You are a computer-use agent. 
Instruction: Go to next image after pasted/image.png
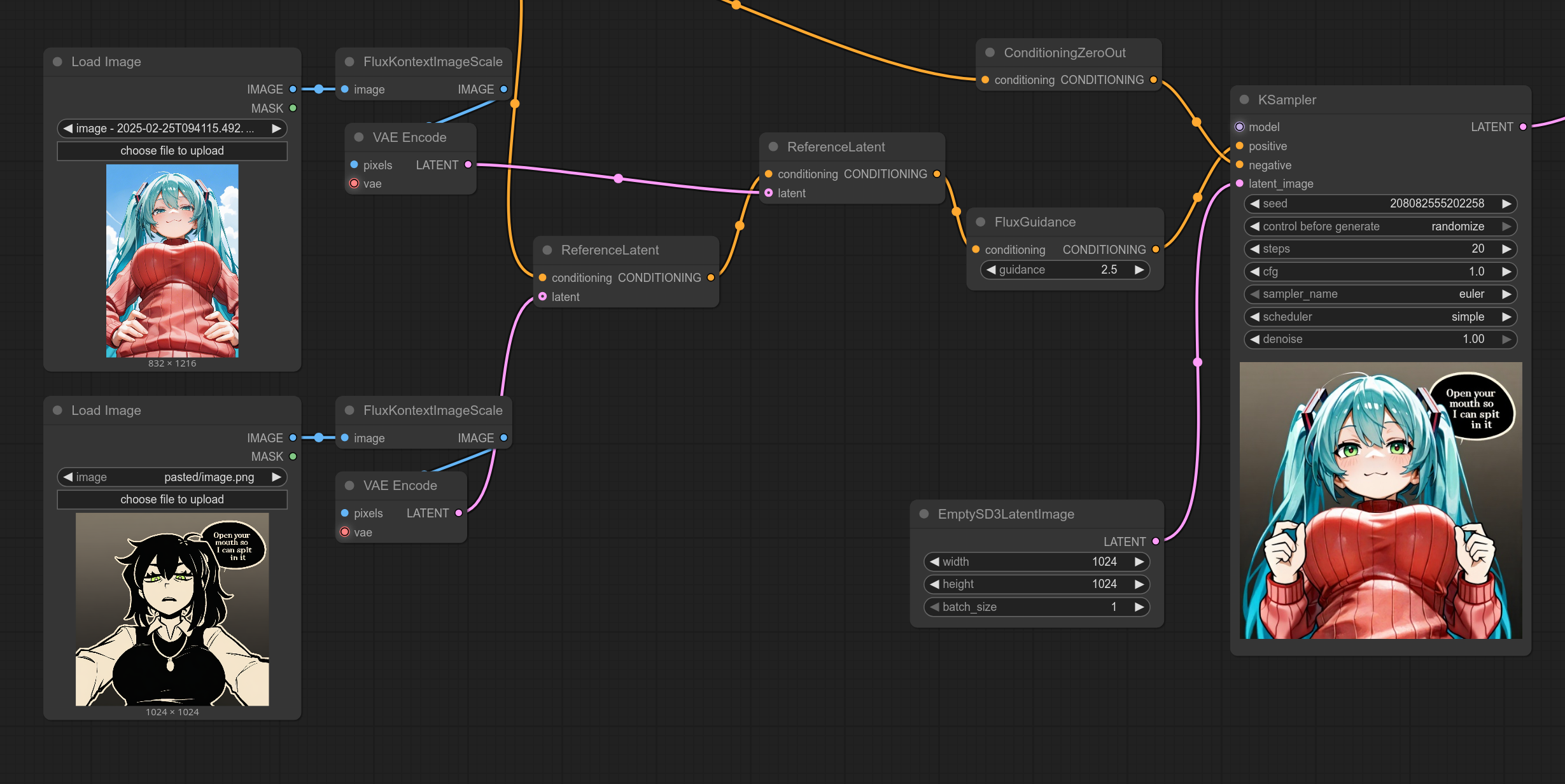click(276, 477)
